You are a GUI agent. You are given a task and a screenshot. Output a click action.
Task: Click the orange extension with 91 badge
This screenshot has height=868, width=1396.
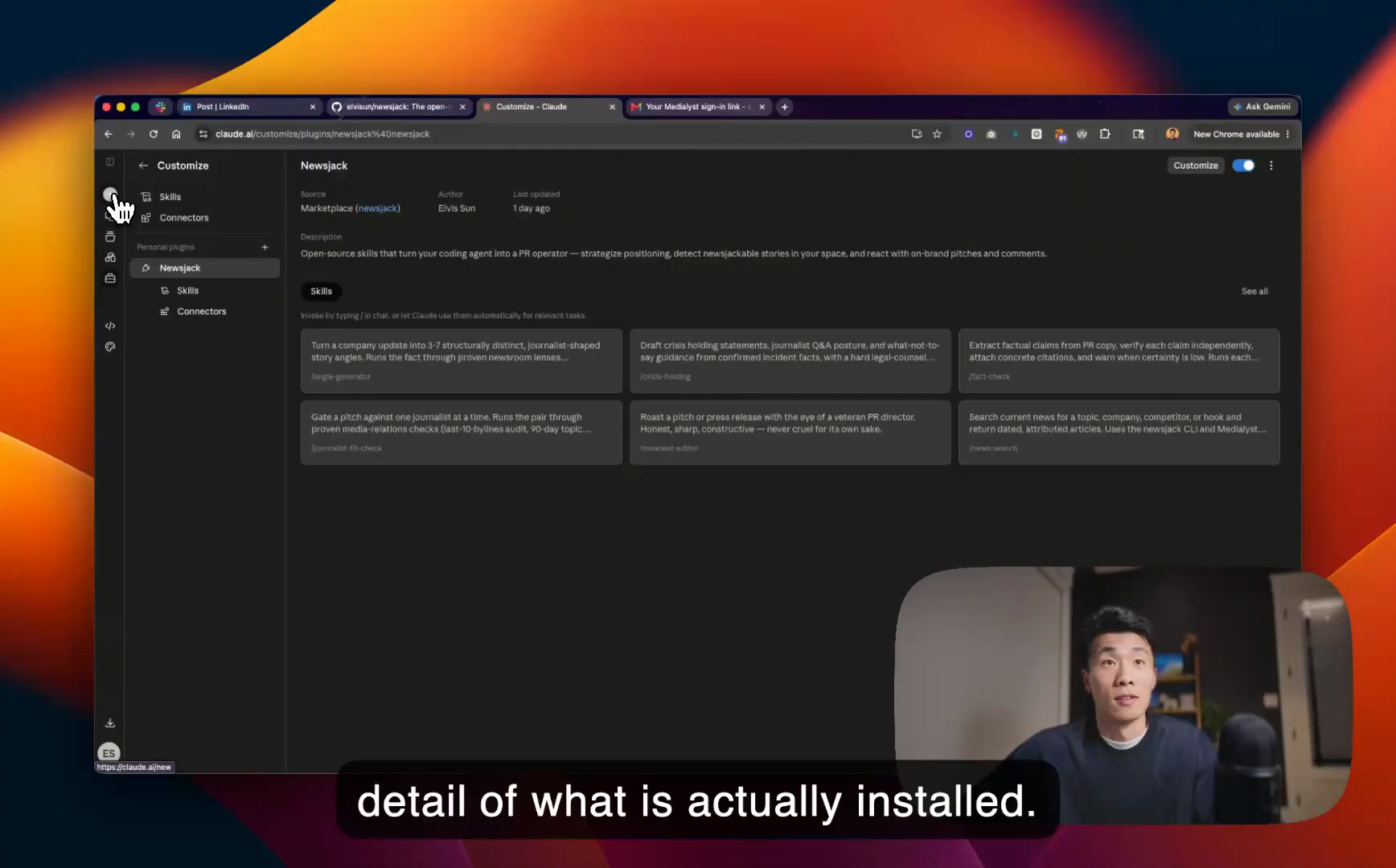coord(1060,135)
